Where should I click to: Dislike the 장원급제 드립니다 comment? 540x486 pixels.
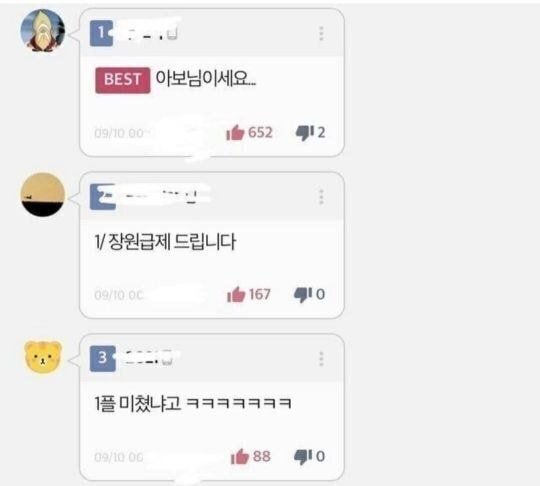(303, 295)
